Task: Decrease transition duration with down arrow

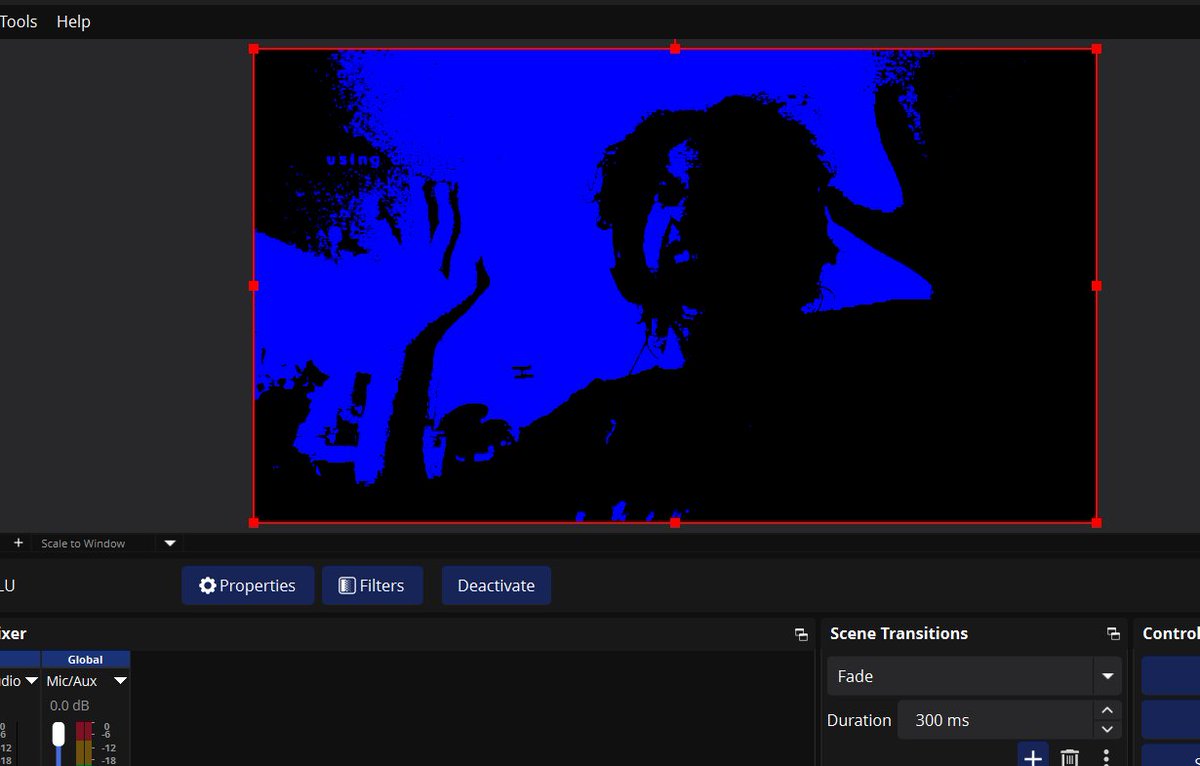Action: [x=1107, y=730]
